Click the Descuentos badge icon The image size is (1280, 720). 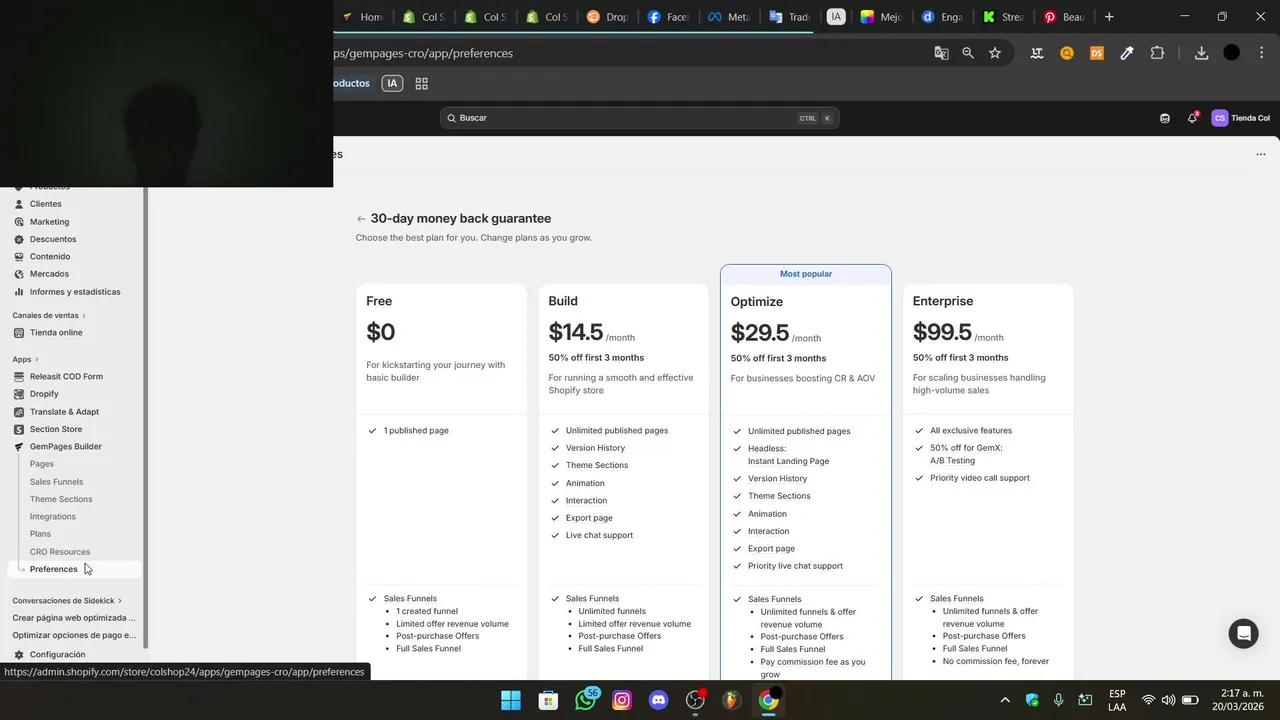19,239
